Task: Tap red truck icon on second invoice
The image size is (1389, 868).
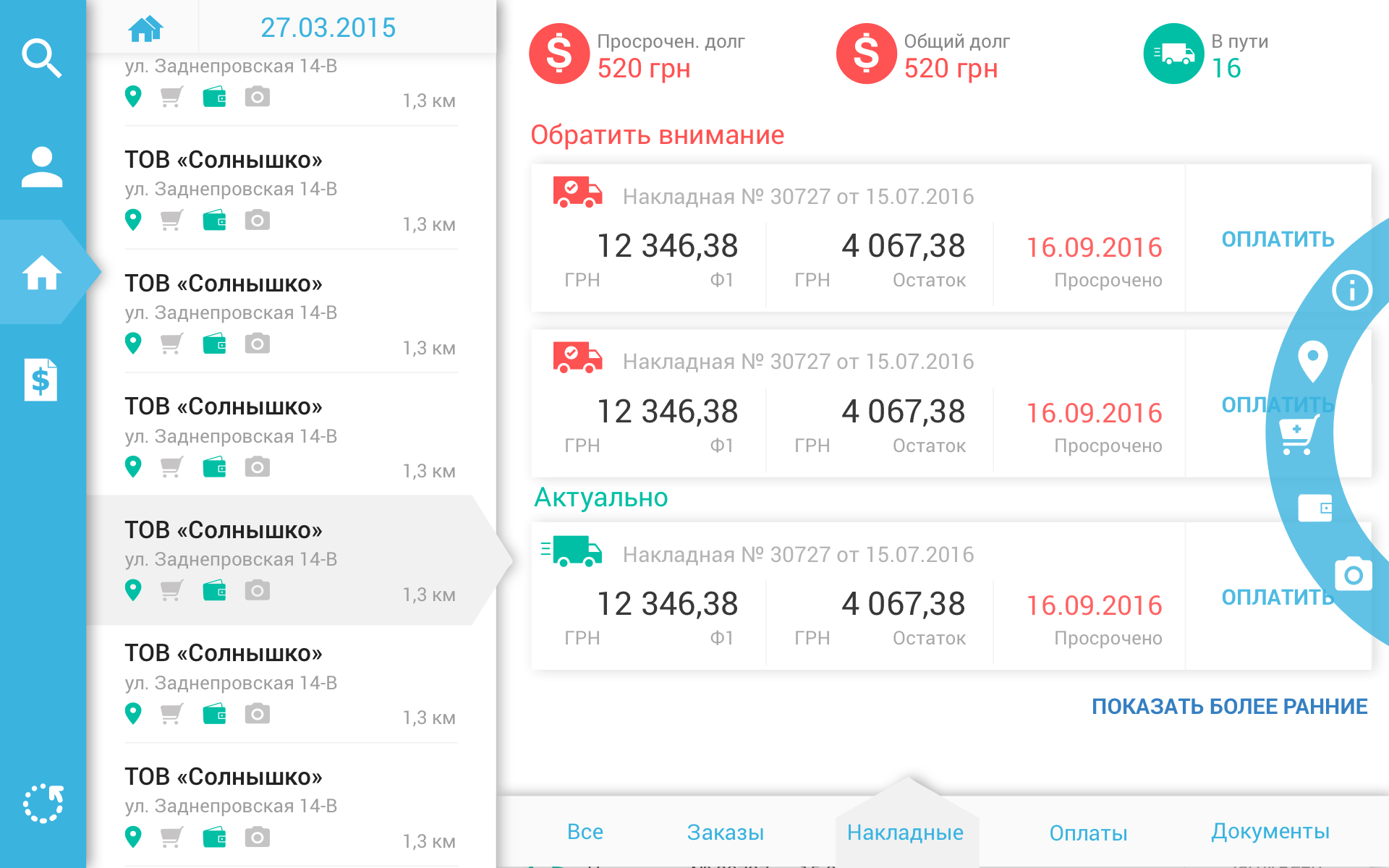Action: click(577, 357)
